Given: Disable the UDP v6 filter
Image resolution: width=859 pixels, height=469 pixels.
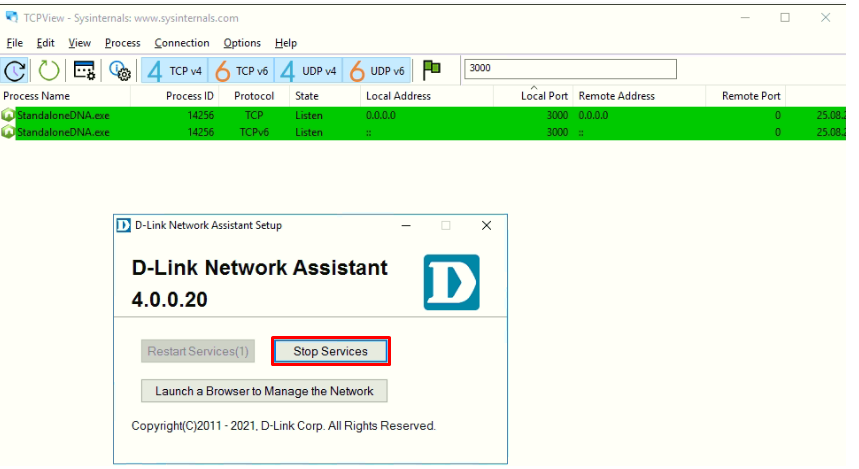Looking at the screenshot, I should click(x=376, y=70).
